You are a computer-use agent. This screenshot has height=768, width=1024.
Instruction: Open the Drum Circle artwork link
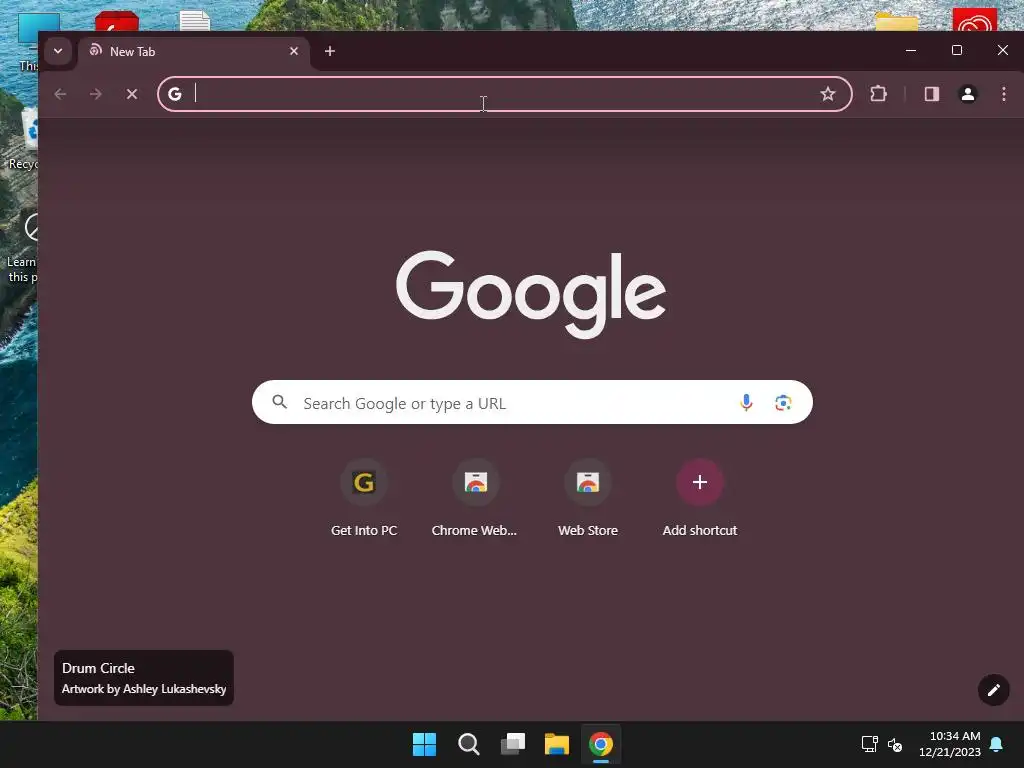(x=144, y=678)
